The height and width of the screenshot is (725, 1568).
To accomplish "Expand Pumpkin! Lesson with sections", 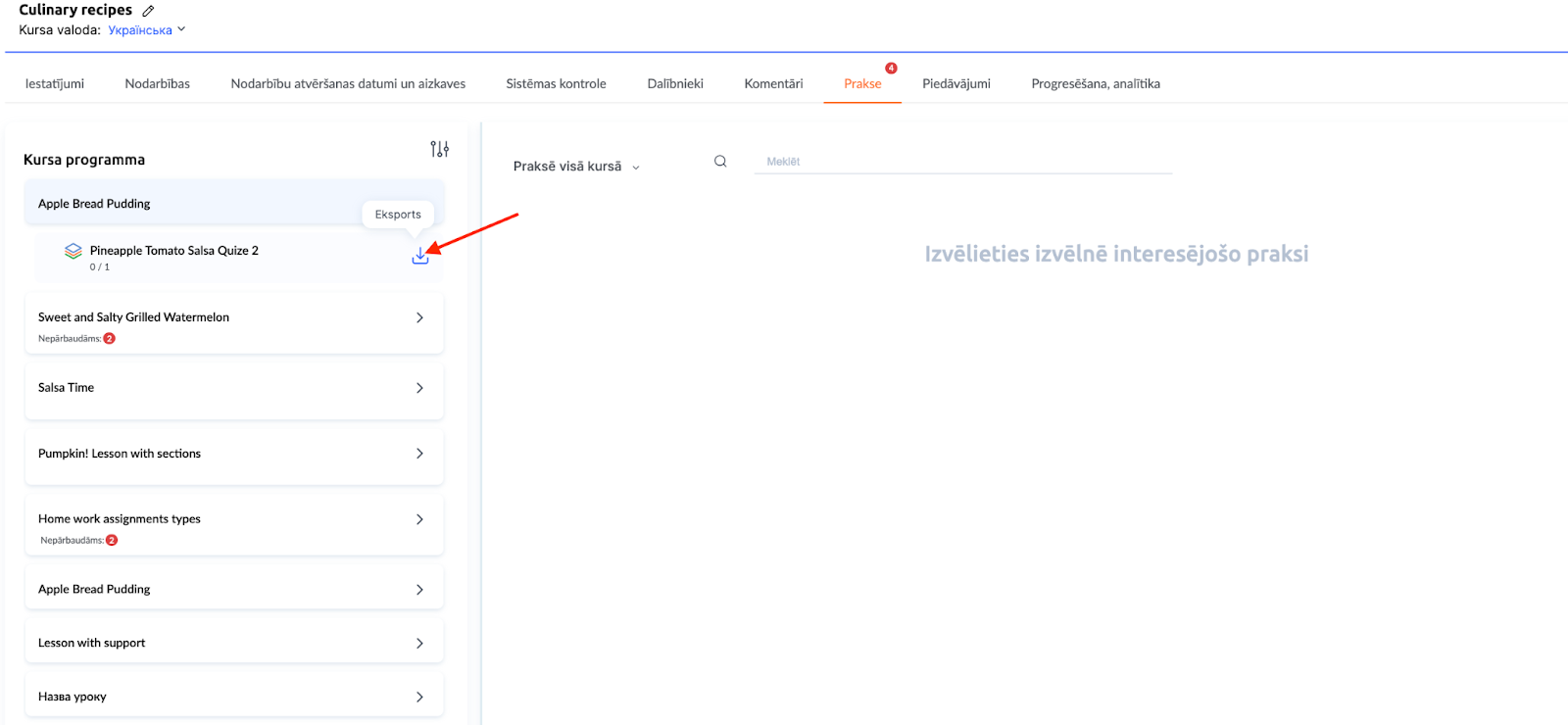I will pos(419,454).
